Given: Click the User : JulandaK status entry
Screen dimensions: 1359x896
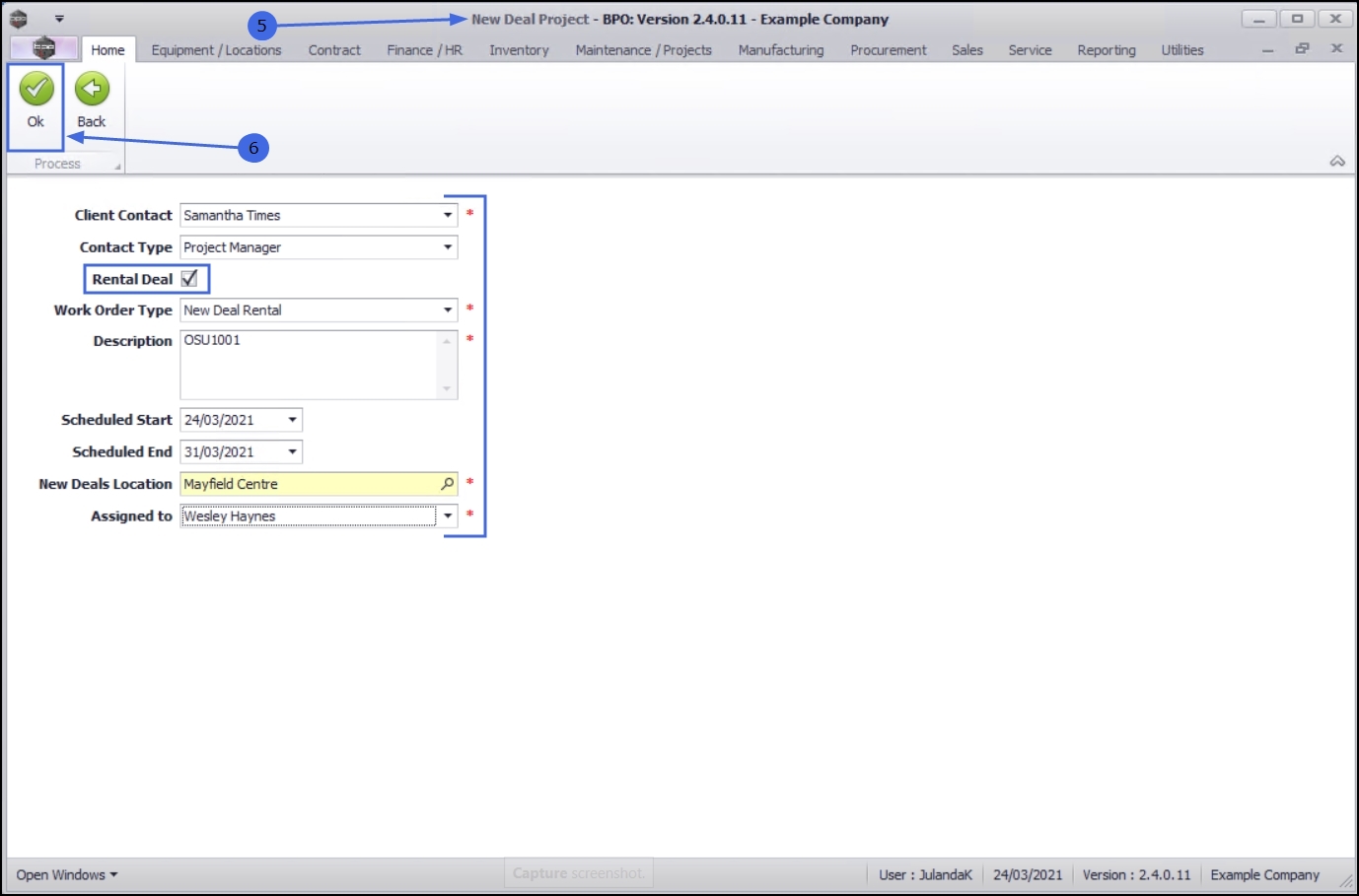Looking at the screenshot, I should coord(925,875).
